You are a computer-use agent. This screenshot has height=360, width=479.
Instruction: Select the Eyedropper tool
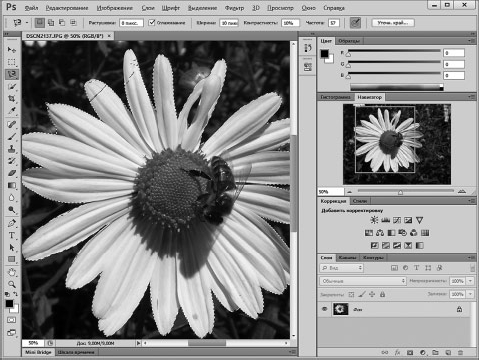point(12,110)
